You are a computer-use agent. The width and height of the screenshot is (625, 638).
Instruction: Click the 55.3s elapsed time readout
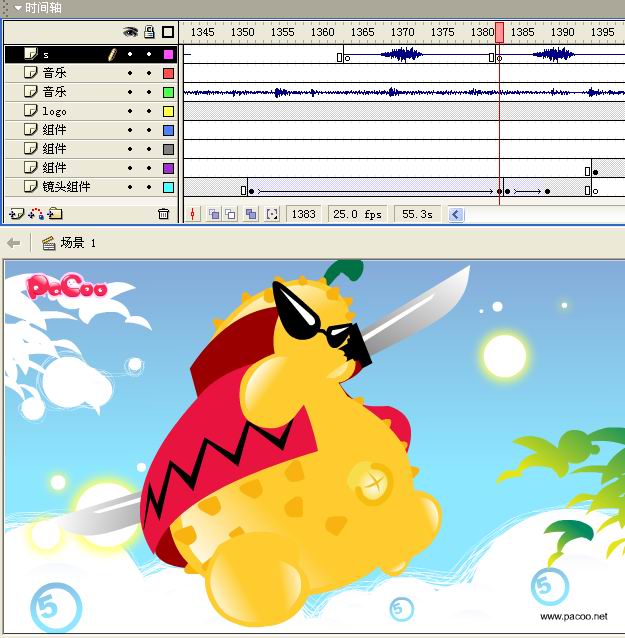point(417,214)
